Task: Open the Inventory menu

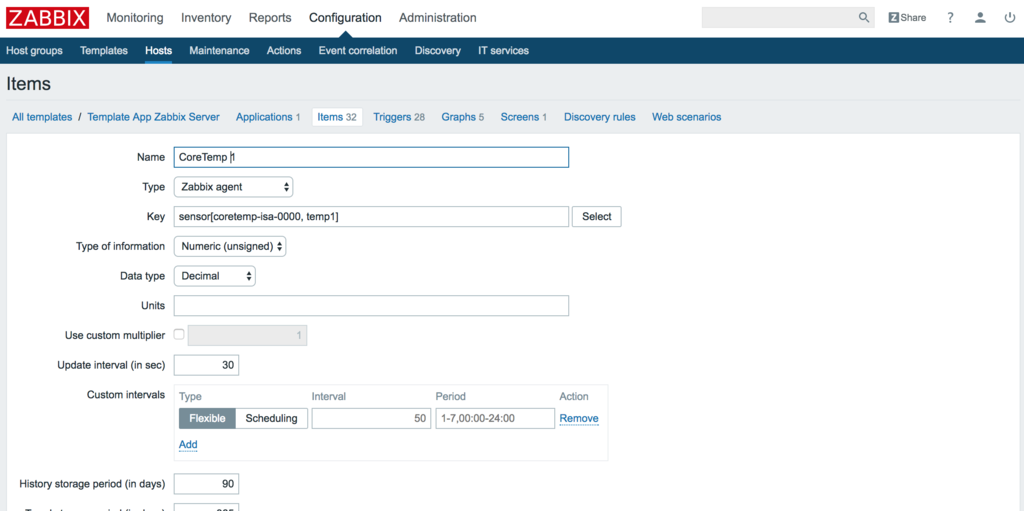Action: point(206,18)
